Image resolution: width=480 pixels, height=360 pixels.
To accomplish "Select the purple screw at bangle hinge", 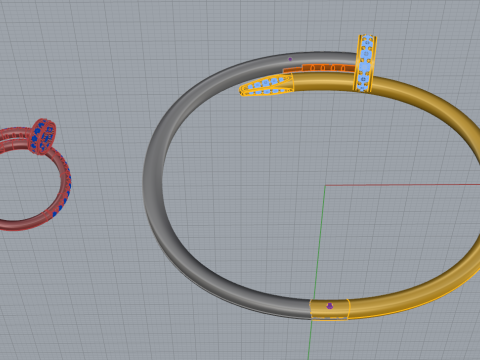I will point(330,306).
